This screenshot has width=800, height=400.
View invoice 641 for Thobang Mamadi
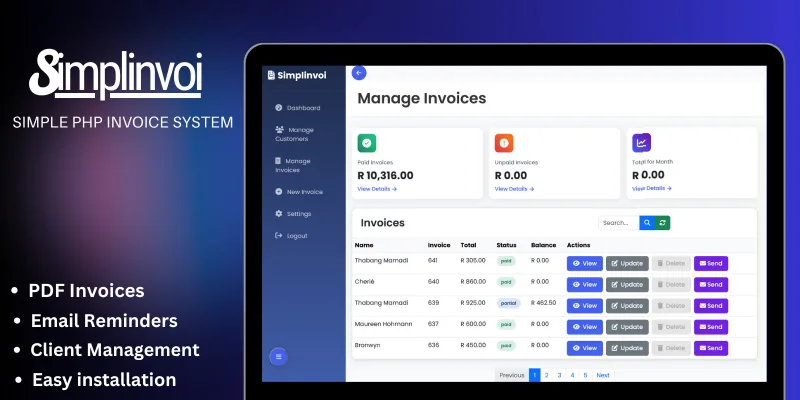585,264
